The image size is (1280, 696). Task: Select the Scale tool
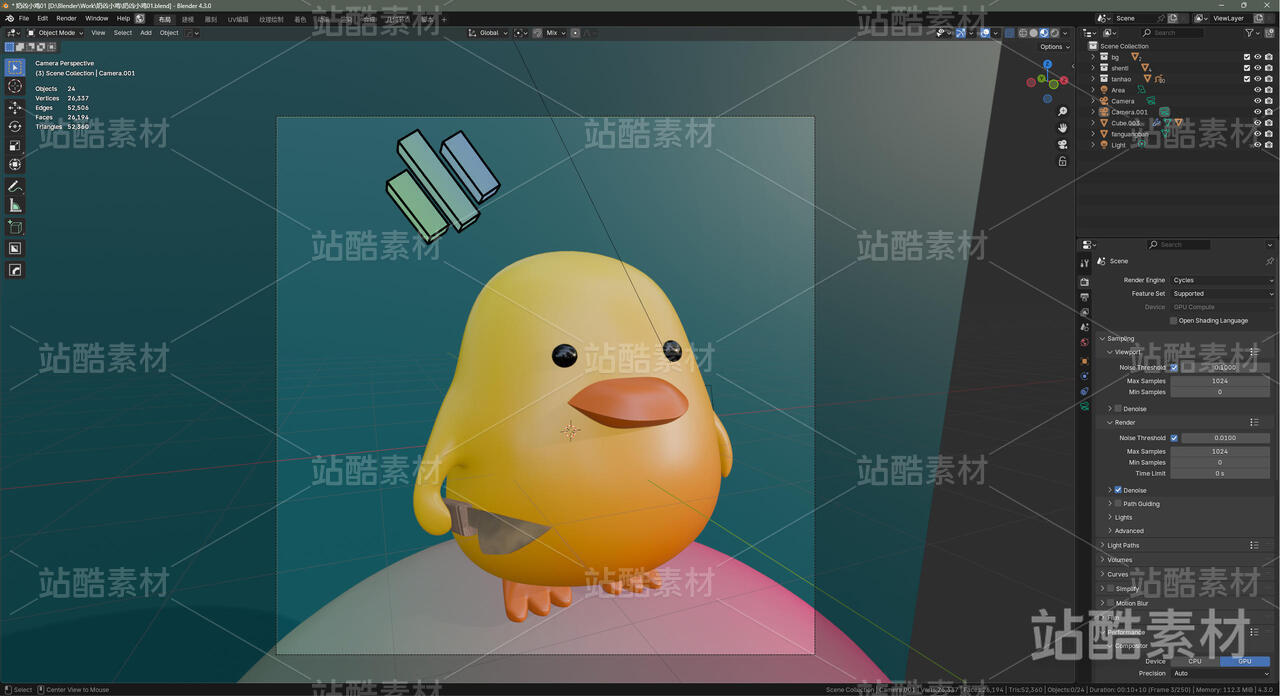point(15,145)
